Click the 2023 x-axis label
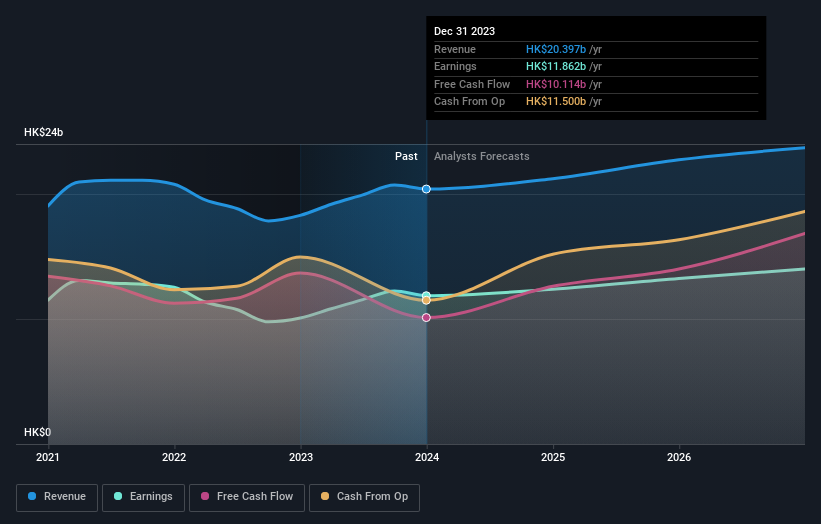This screenshot has width=821, height=524. click(x=301, y=457)
